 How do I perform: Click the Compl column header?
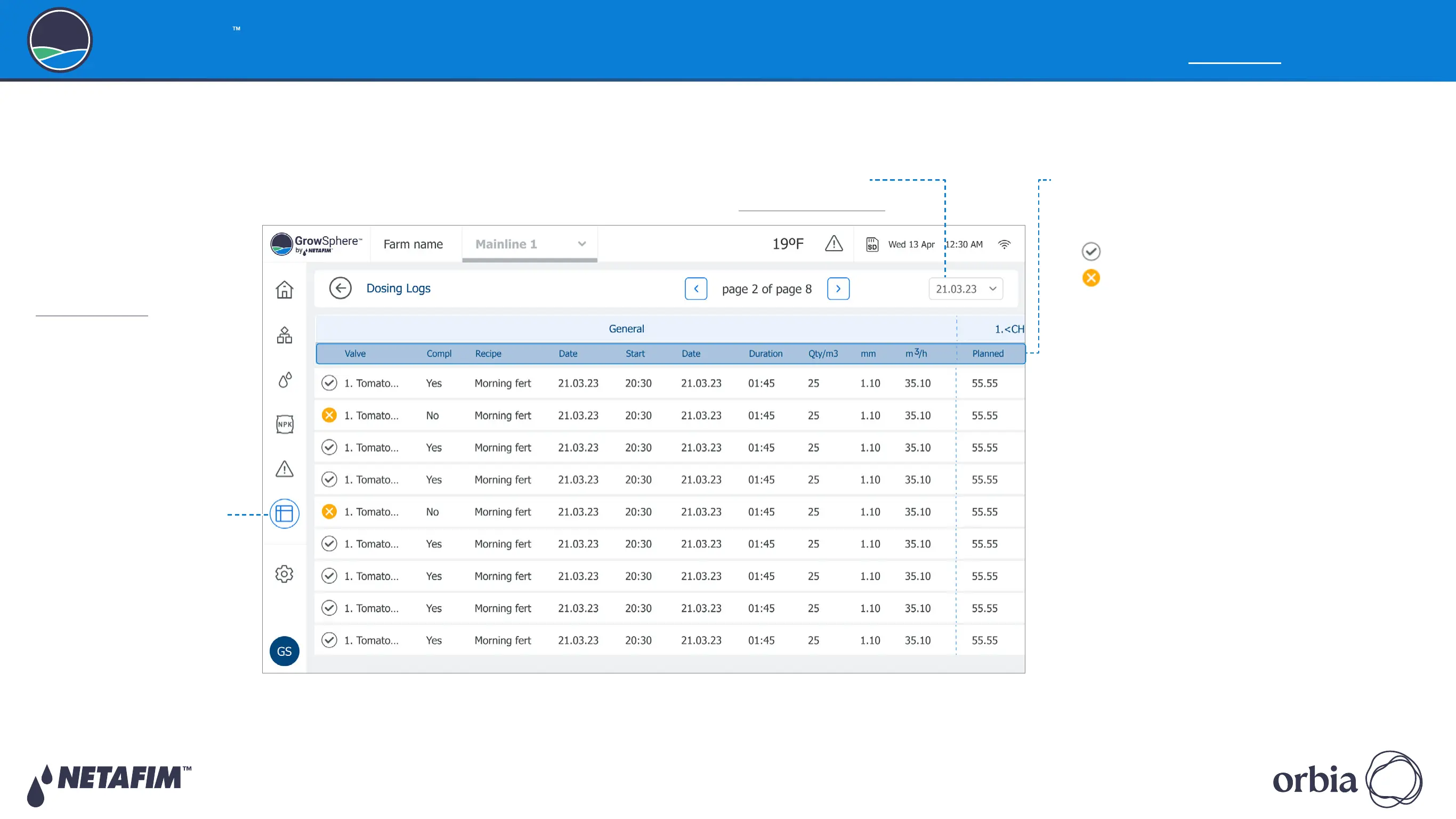click(439, 354)
